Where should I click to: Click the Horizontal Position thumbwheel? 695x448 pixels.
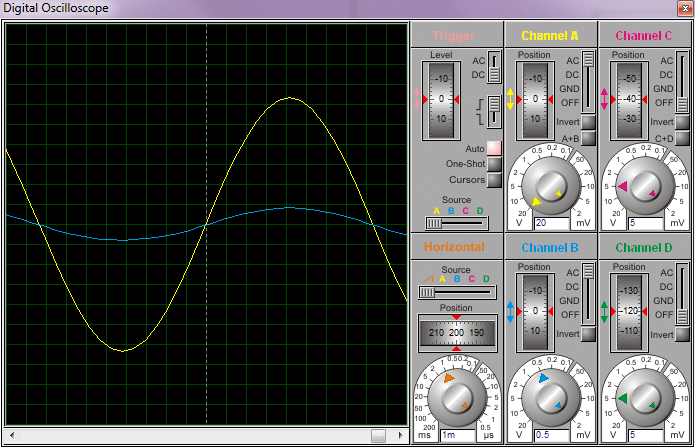click(x=457, y=333)
